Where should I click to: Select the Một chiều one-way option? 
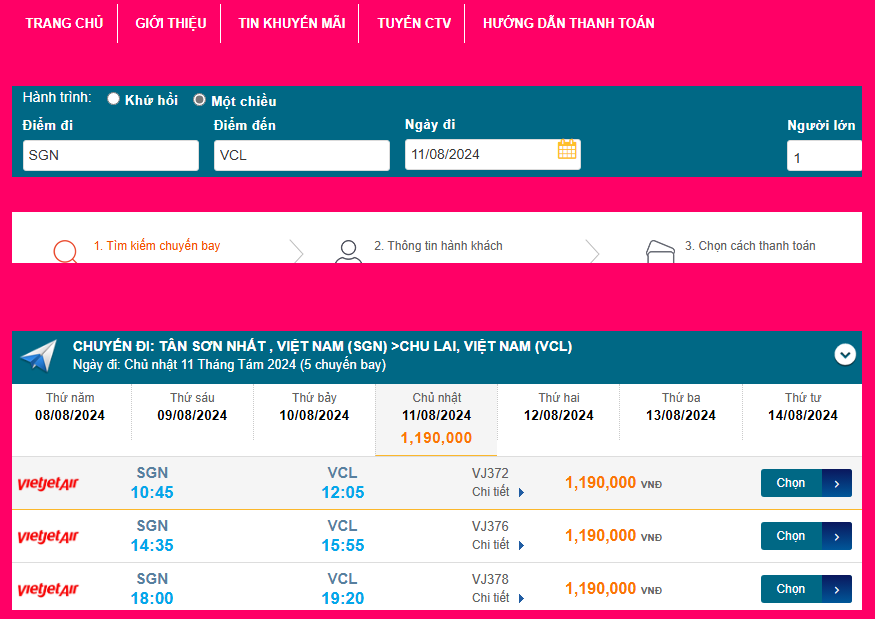[x=200, y=100]
